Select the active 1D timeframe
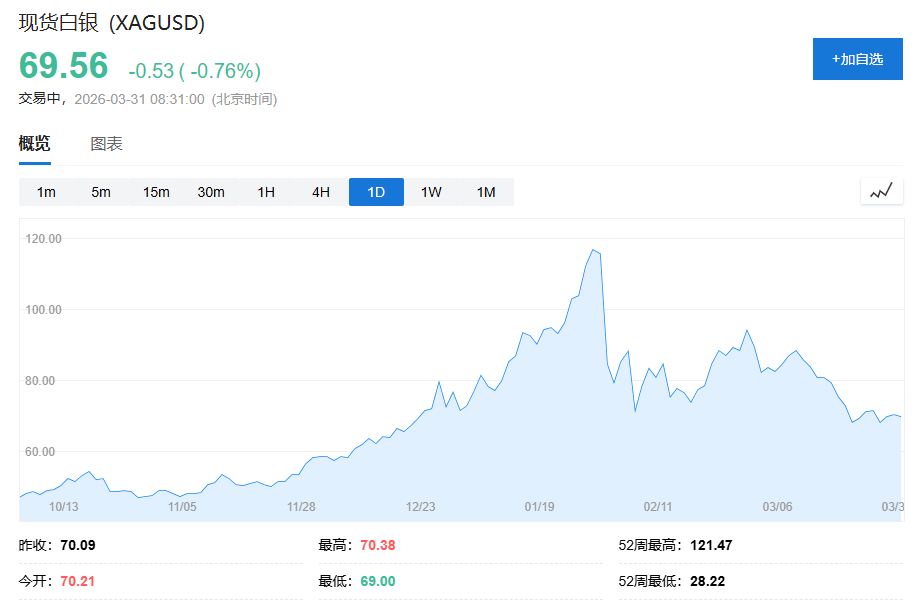This screenshot has height=610, width=914. (376, 192)
